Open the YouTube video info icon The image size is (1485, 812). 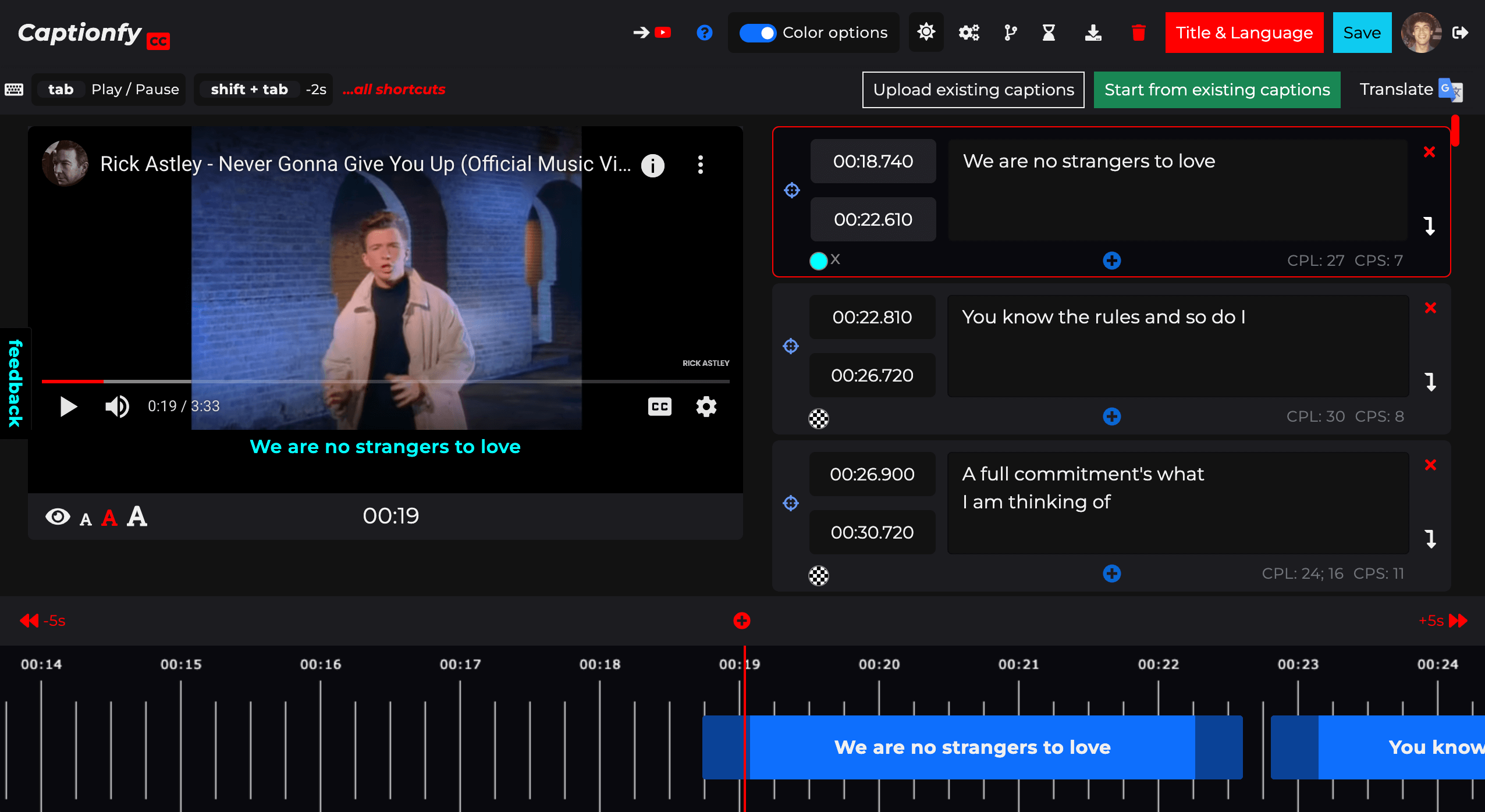point(653,165)
